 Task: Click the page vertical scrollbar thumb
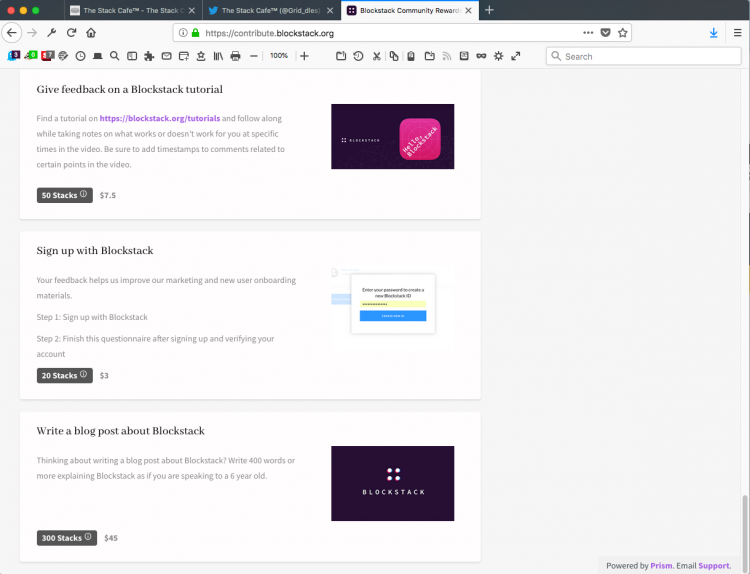click(745, 533)
